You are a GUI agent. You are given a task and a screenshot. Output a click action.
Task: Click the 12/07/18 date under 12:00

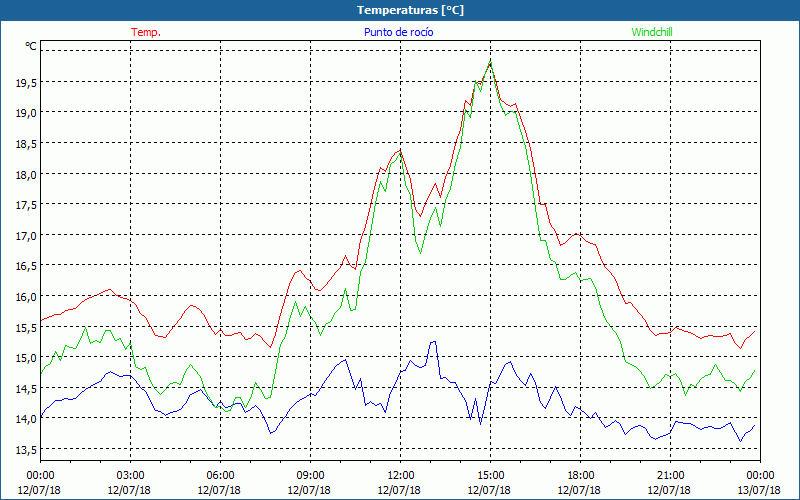point(399,490)
